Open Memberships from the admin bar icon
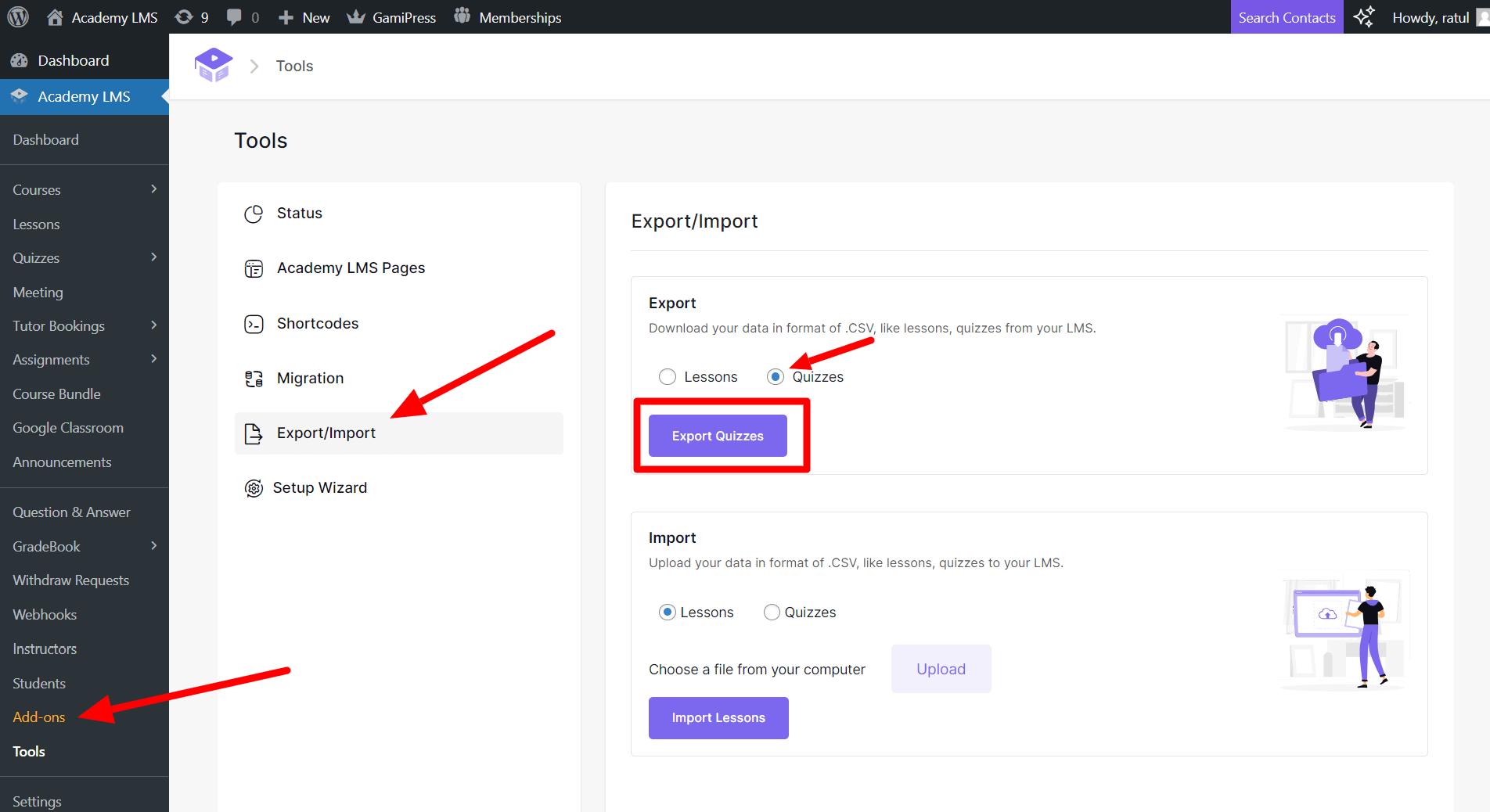The image size is (1490, 812). point(462,16)
